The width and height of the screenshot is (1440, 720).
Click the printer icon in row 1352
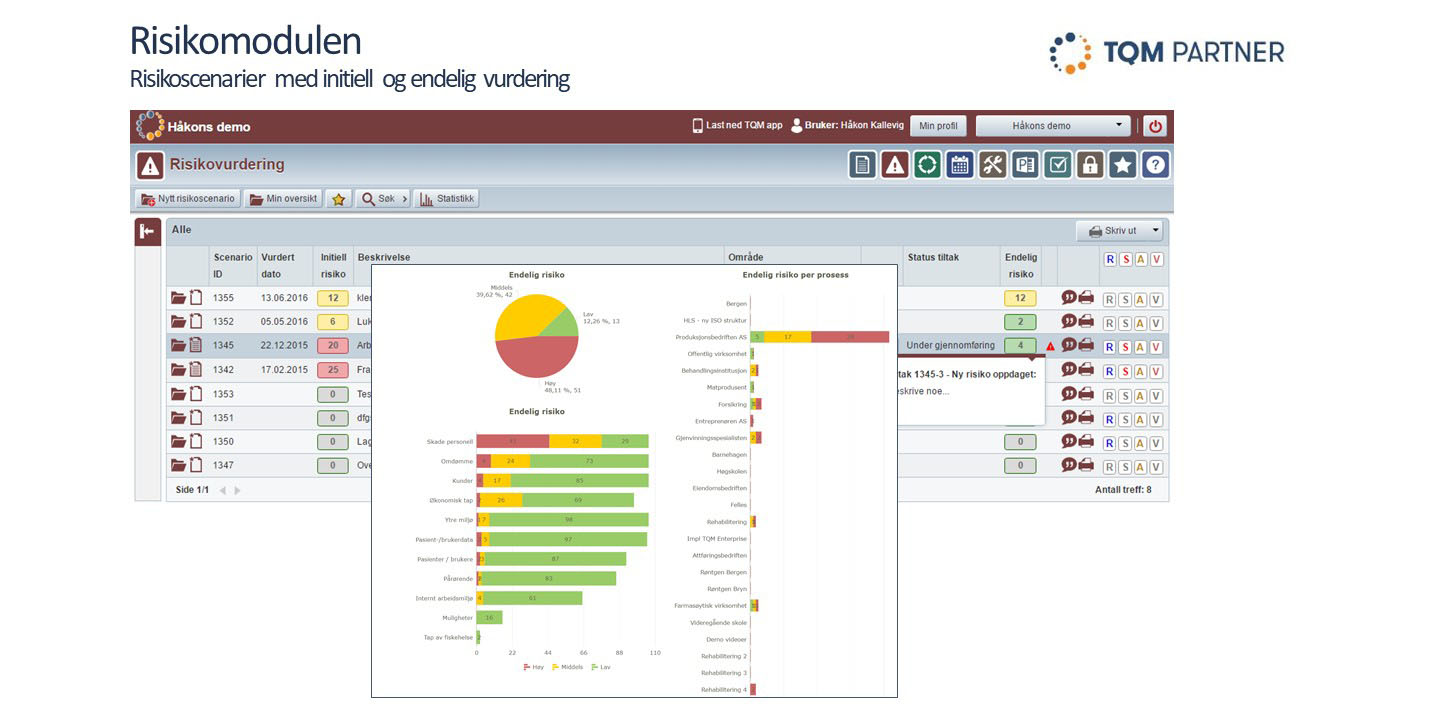click(1086, 321)
